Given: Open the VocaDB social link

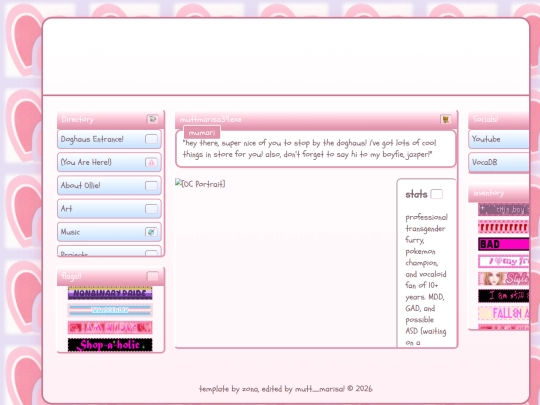Looking at the screenshot, I should [499, 162].
